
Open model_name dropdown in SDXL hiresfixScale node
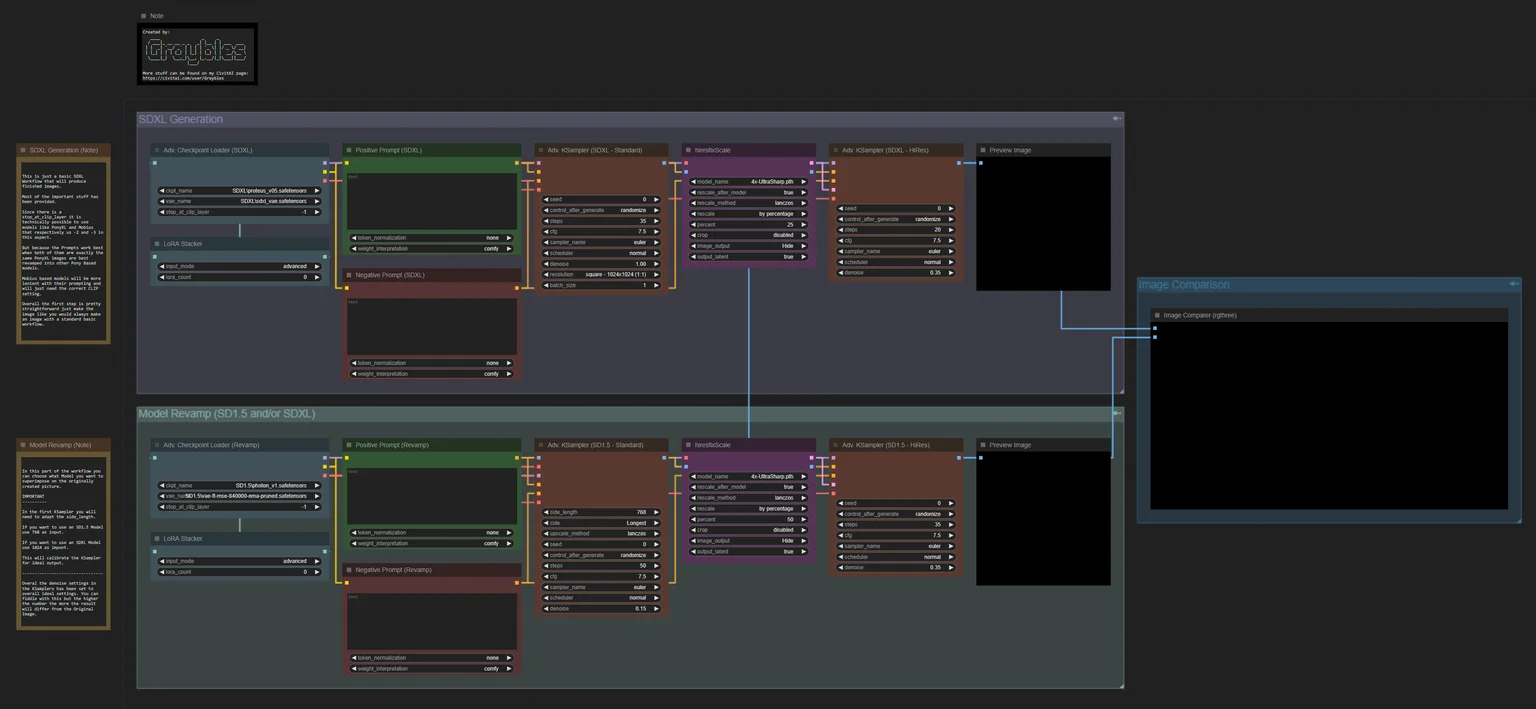pos(750,182)
